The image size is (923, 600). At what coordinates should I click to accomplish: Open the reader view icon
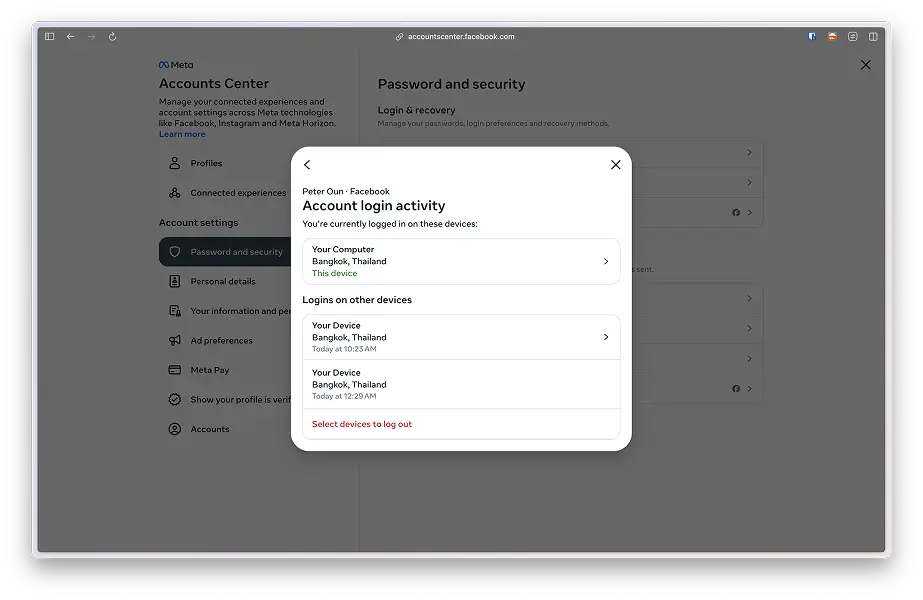[852, 37]
